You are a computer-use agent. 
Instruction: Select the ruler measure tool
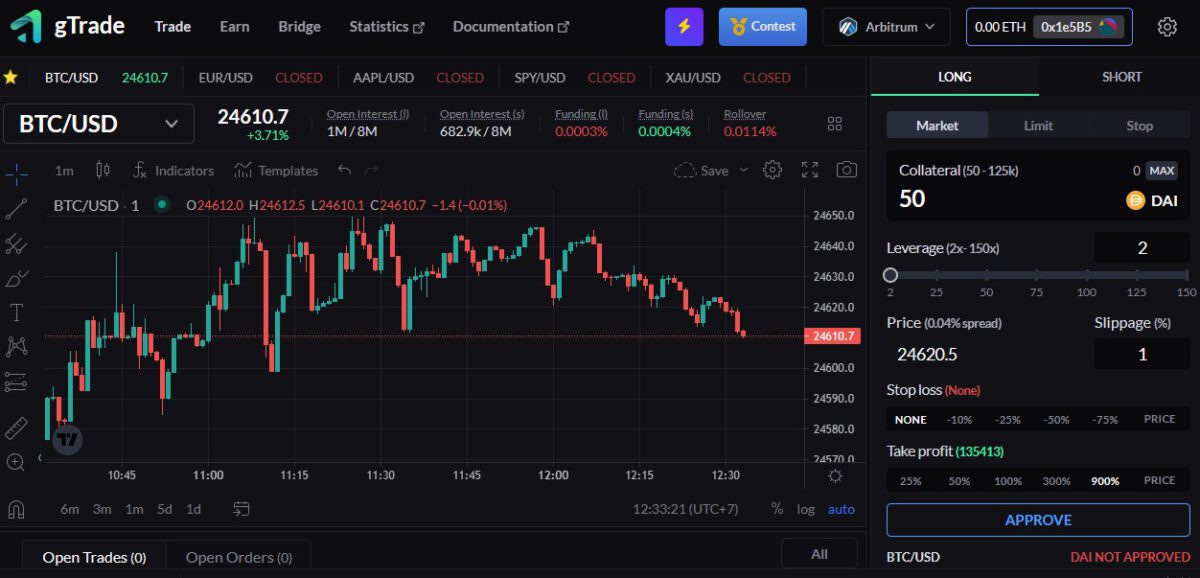pos(18,428)
